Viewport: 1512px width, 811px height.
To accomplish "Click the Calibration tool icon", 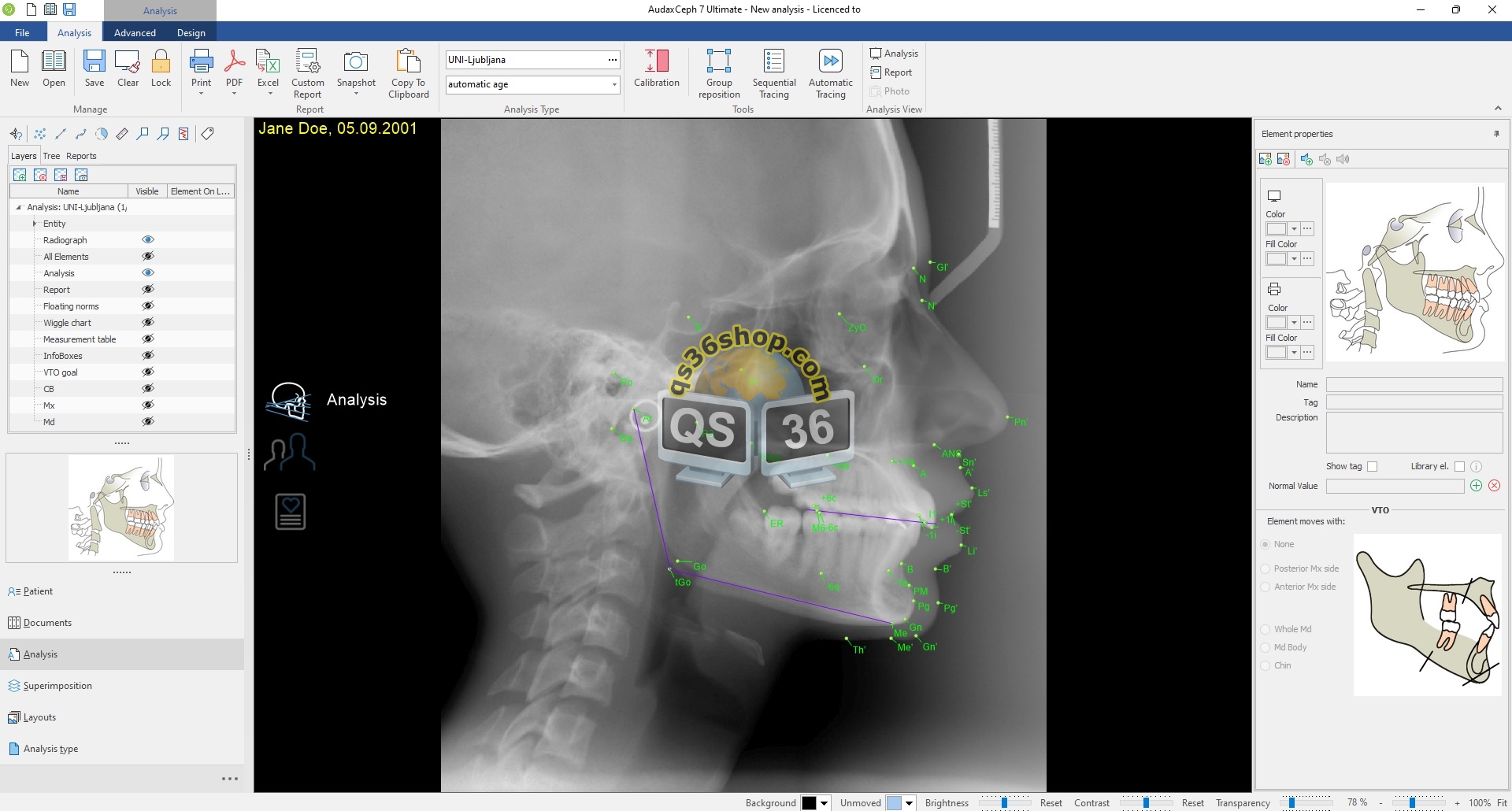I will coord(656,61).
